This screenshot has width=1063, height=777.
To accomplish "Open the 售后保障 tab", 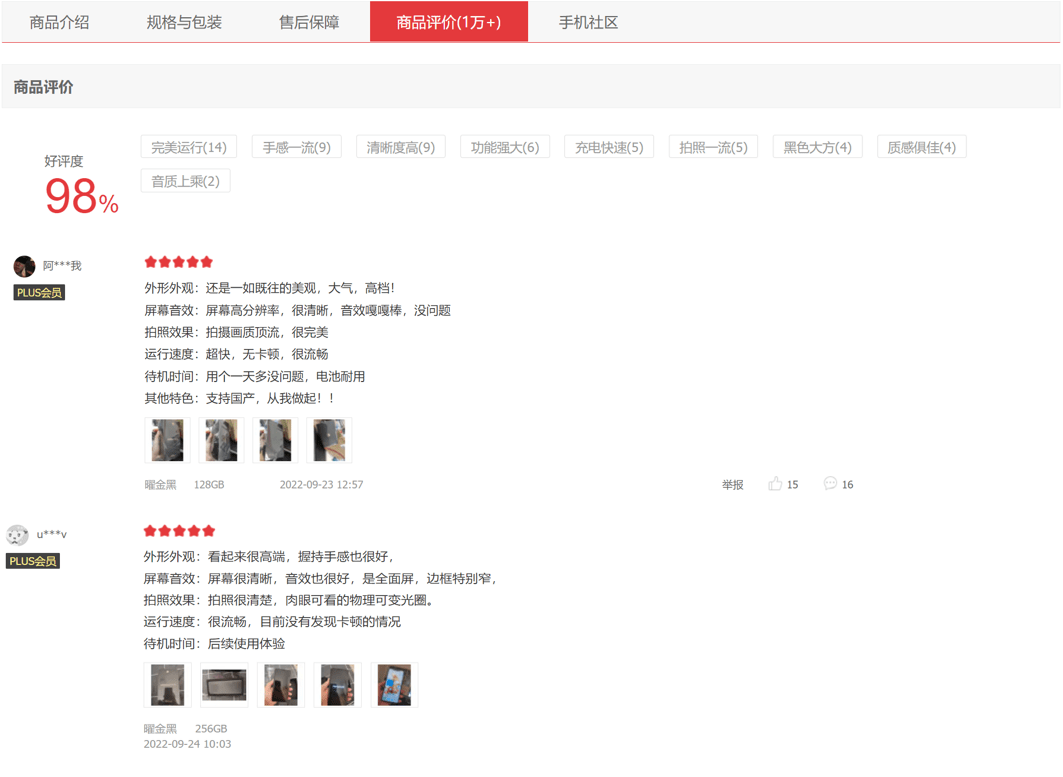I will (309, 22).
